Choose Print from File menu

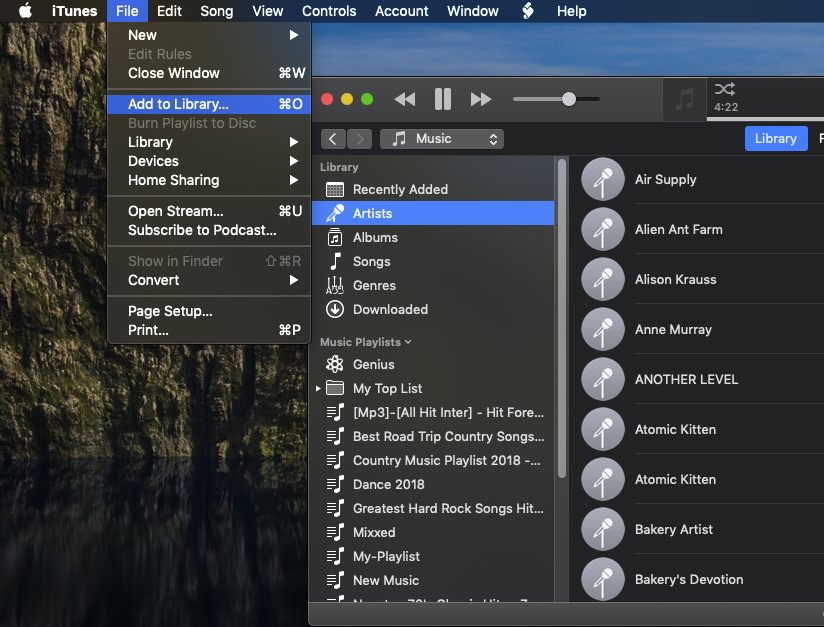[x=209, y=330]
